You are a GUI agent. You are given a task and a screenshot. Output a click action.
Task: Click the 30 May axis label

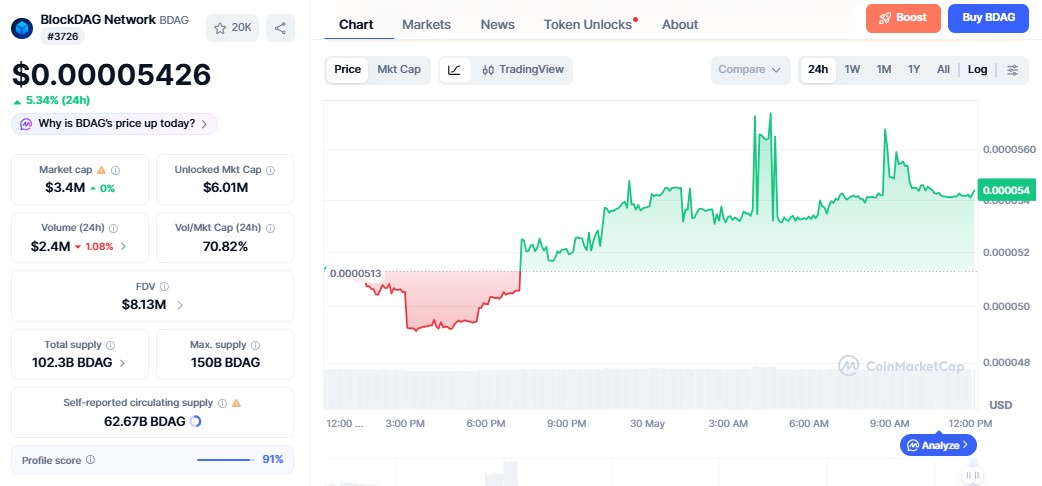point(647,424)
